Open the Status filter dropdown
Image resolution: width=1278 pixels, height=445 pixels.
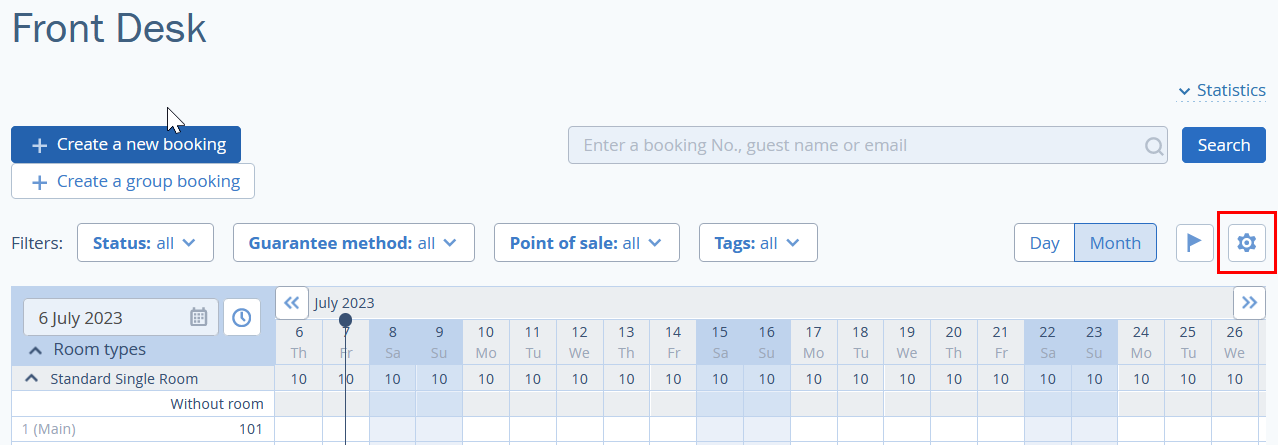pyautogui.click(x=145, y=243)
